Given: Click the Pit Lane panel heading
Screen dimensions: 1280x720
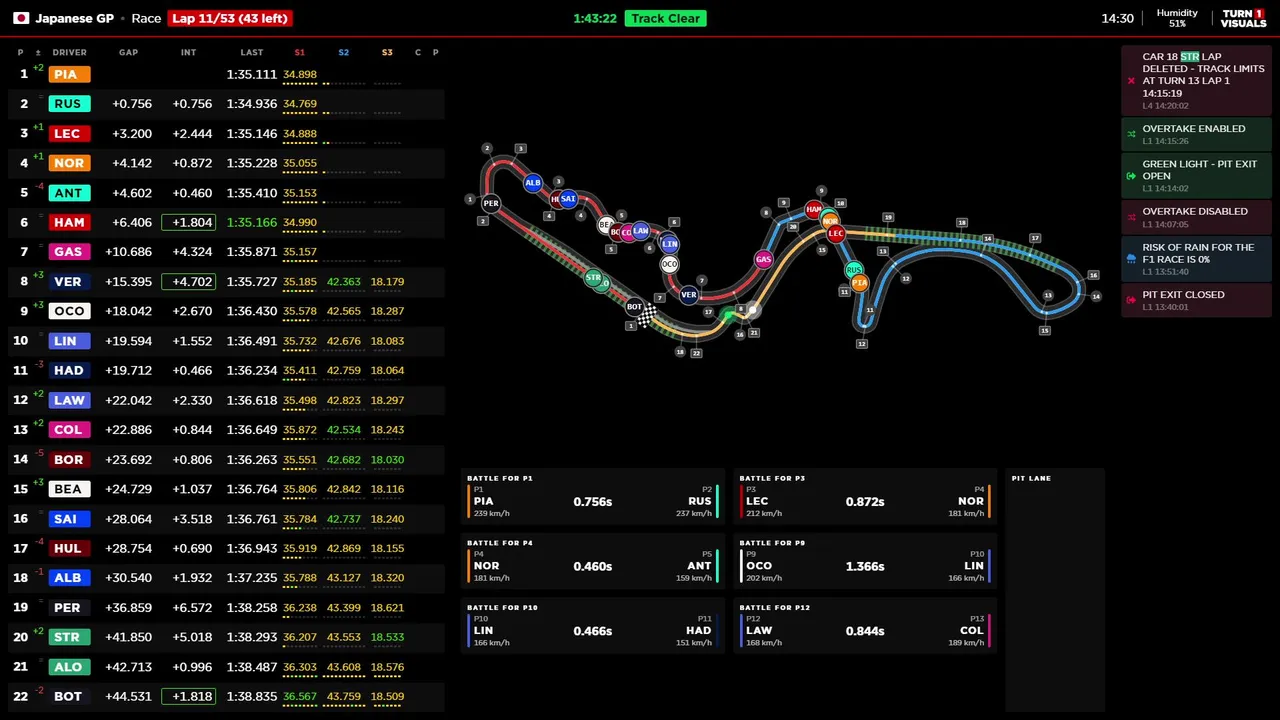Looking at the screenshot, I should point(1031,478).
